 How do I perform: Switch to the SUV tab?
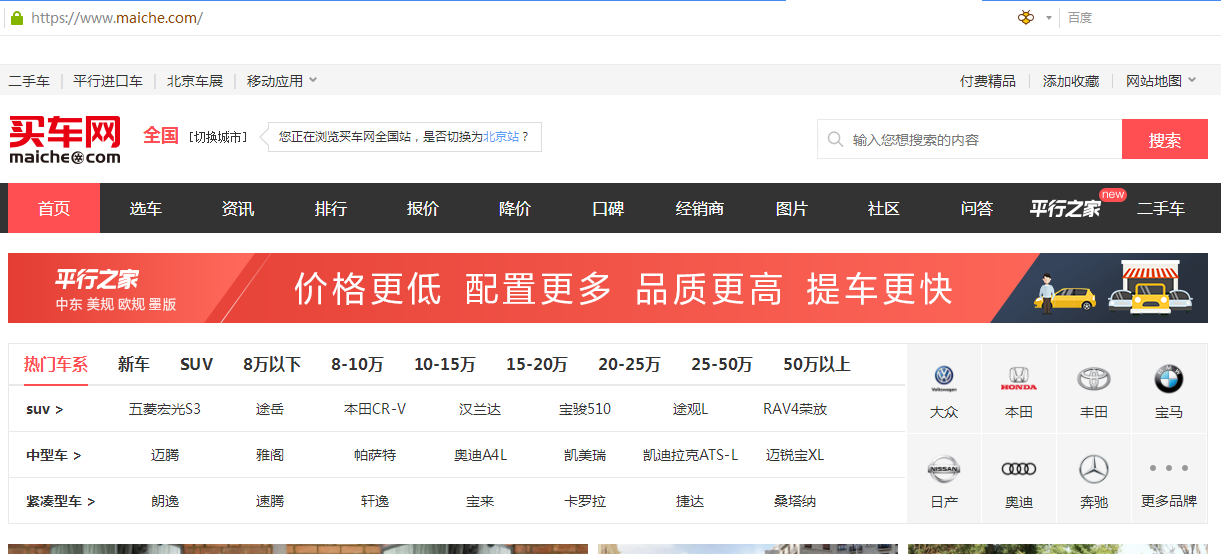(x=197, y=364)
